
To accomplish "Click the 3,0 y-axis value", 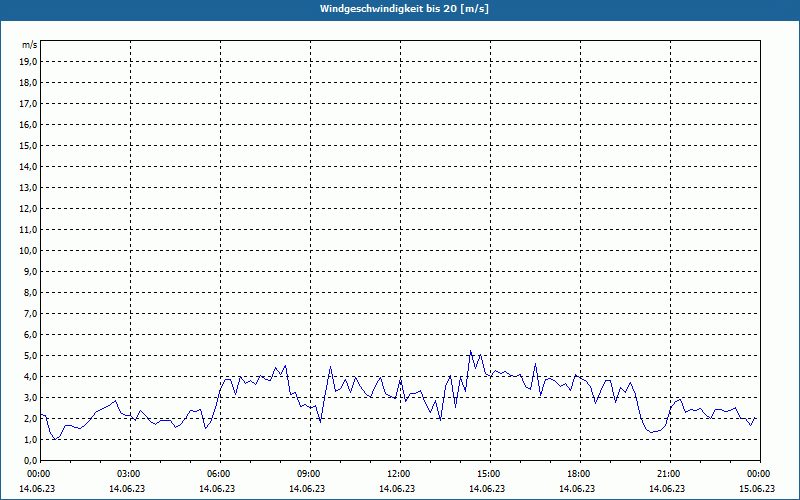I will (30, 397).
